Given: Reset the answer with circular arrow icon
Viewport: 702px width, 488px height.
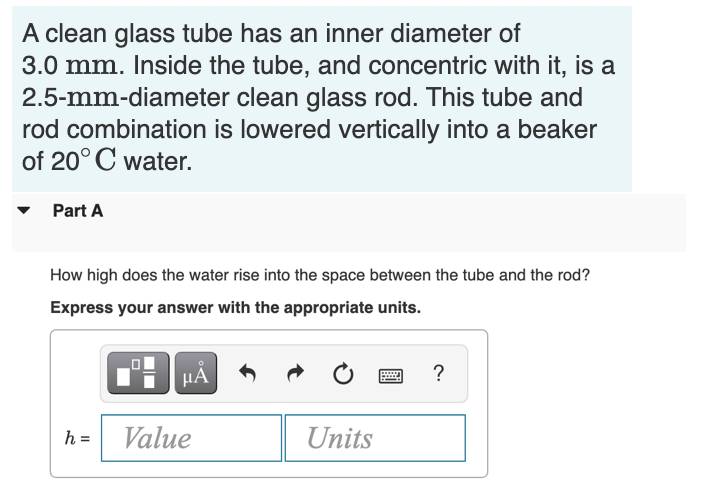Looking at the screenshot, I should 342,376.
